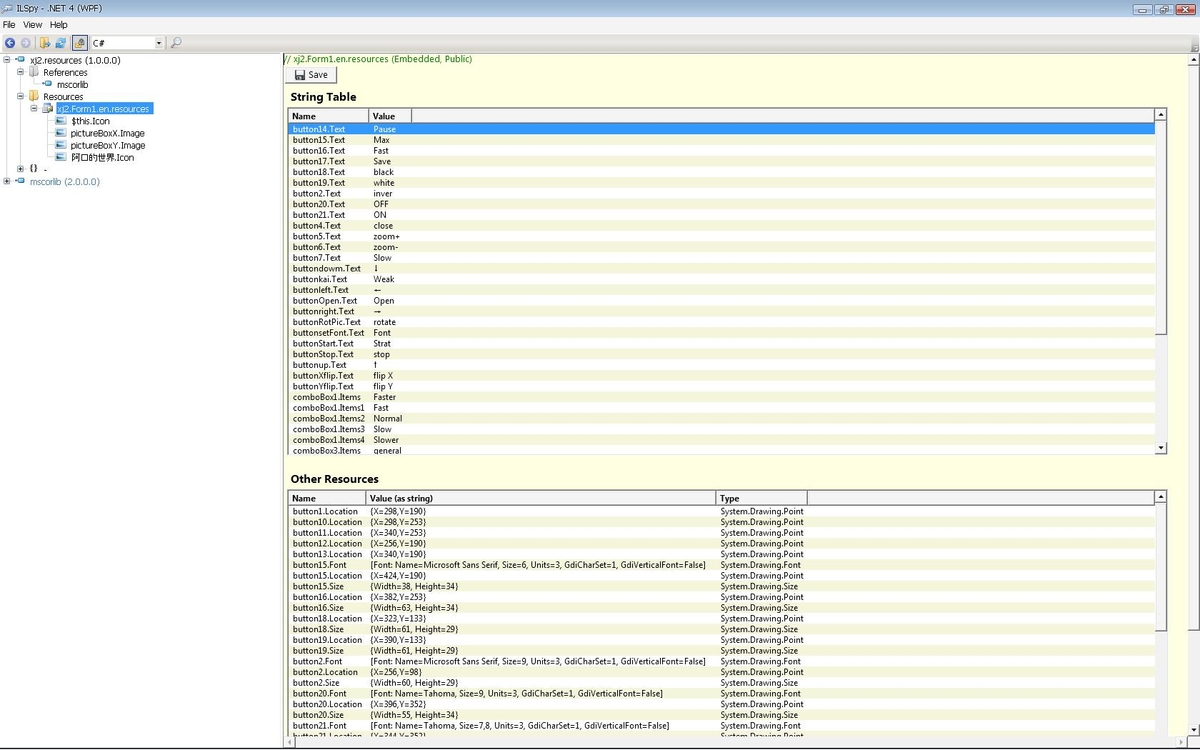
Task: Click the Name column header in Other Resources
Action: tap(327, 498)
